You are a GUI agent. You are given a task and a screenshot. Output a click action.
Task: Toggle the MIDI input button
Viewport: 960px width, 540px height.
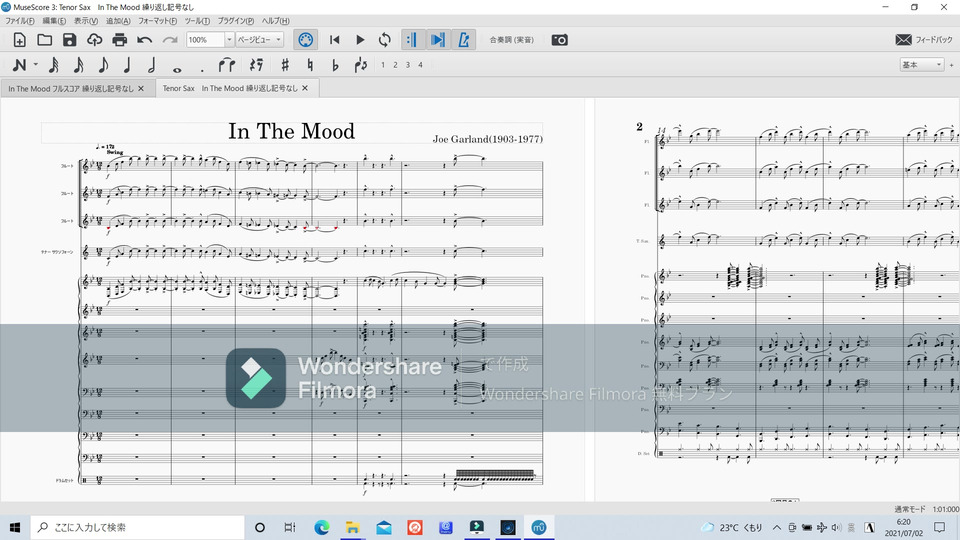click(307, 40)
